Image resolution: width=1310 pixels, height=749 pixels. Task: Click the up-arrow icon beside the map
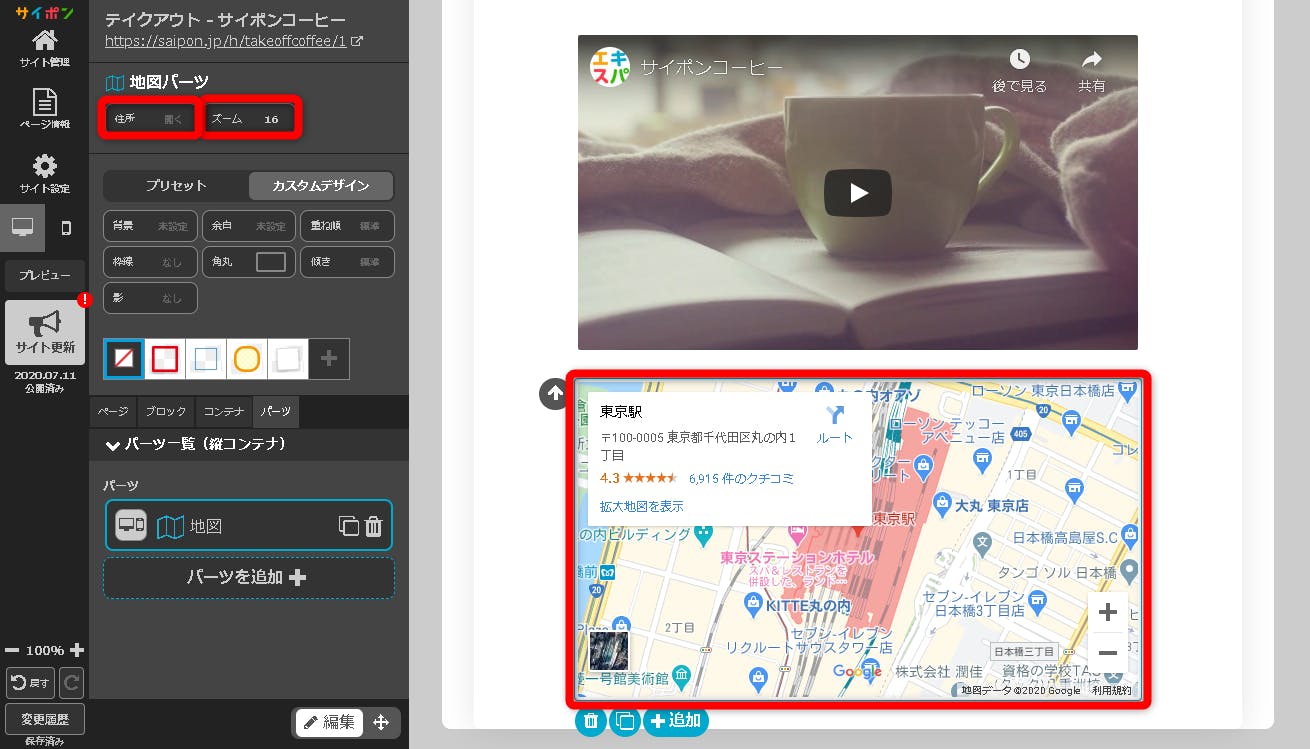pos(553,394)
